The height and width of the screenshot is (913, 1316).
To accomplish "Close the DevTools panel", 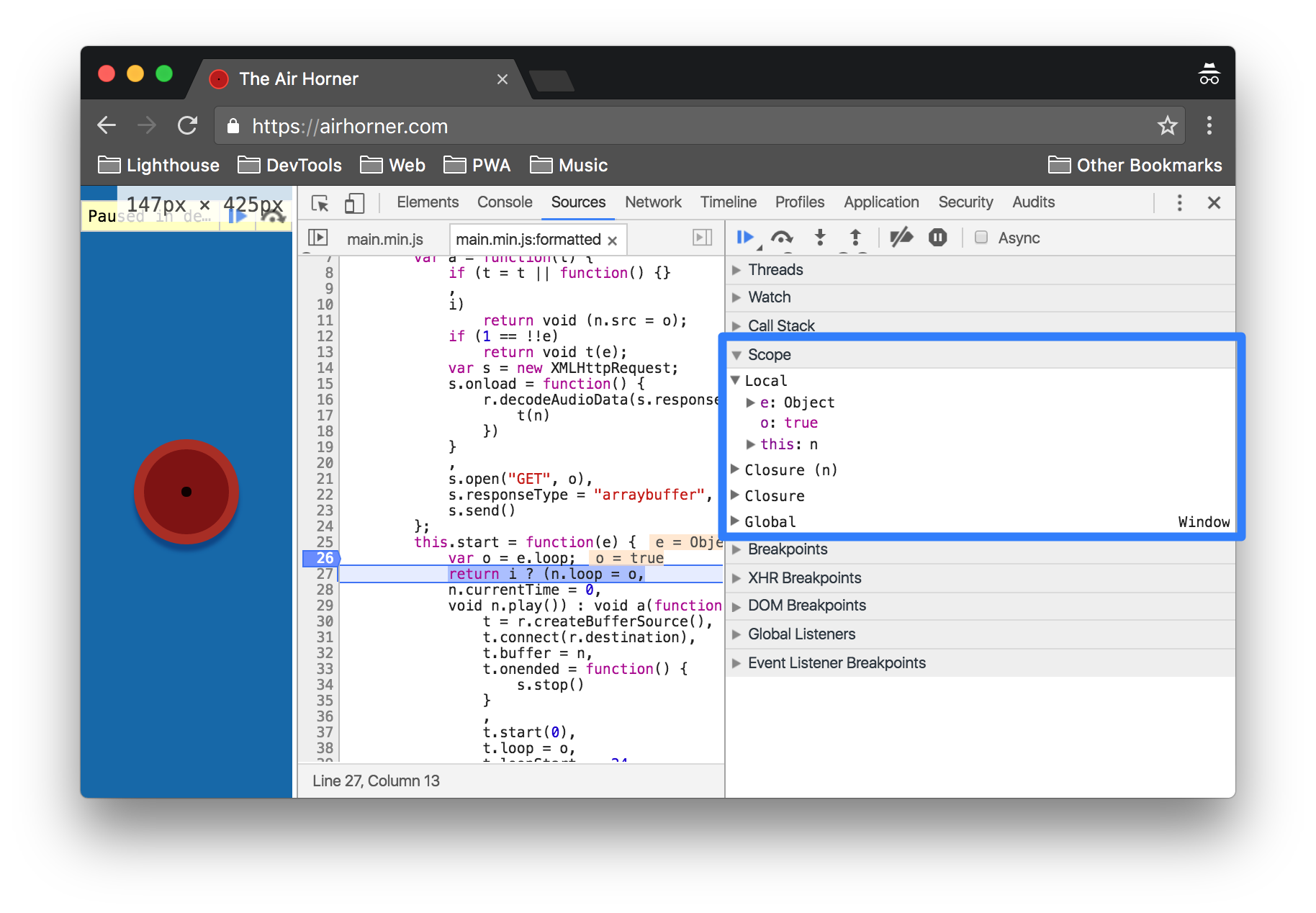I will coord(1214,203).
